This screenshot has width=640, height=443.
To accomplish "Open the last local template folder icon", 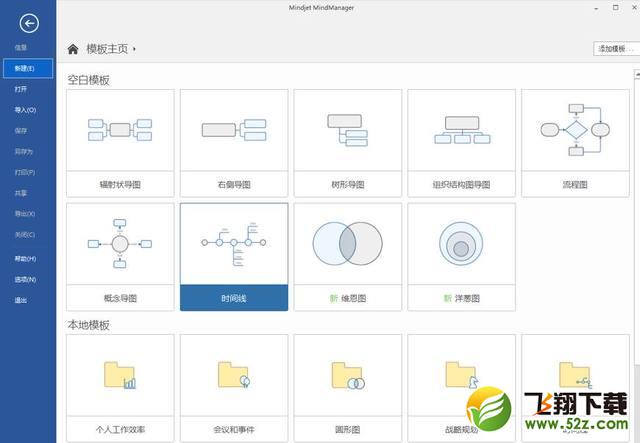I will coord(575,375).
